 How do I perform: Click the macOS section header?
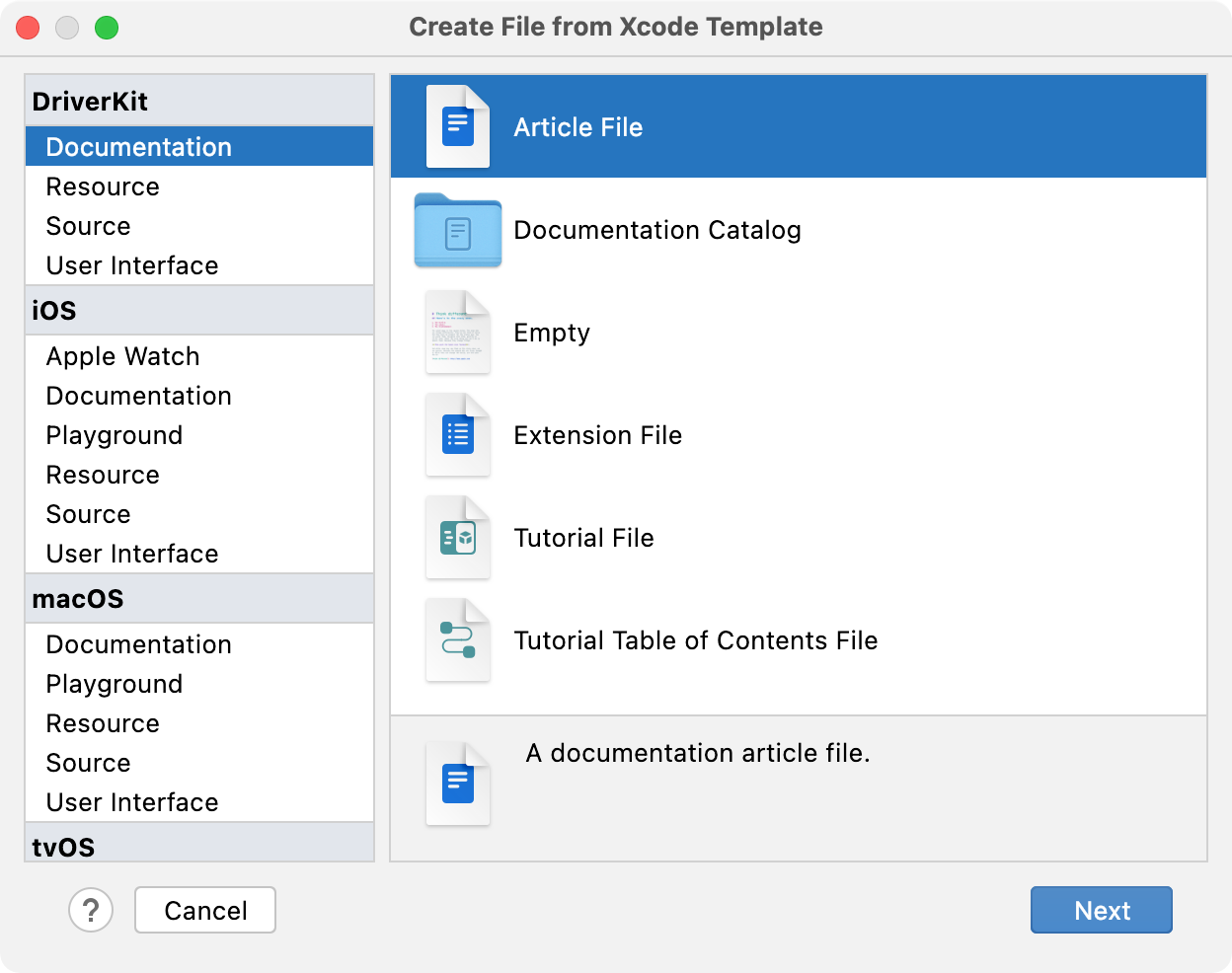pos(78,599)
